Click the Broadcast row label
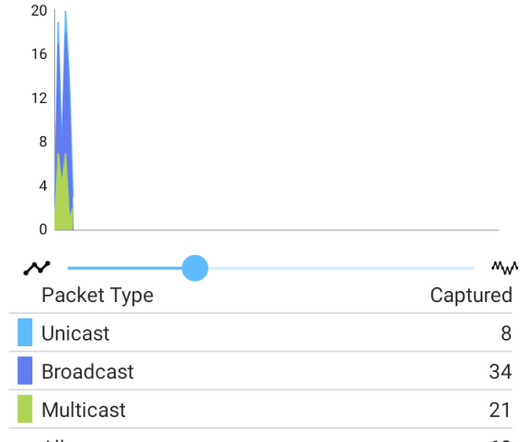The height and width of the screenshot is (442, 530). tap(88, 372)
